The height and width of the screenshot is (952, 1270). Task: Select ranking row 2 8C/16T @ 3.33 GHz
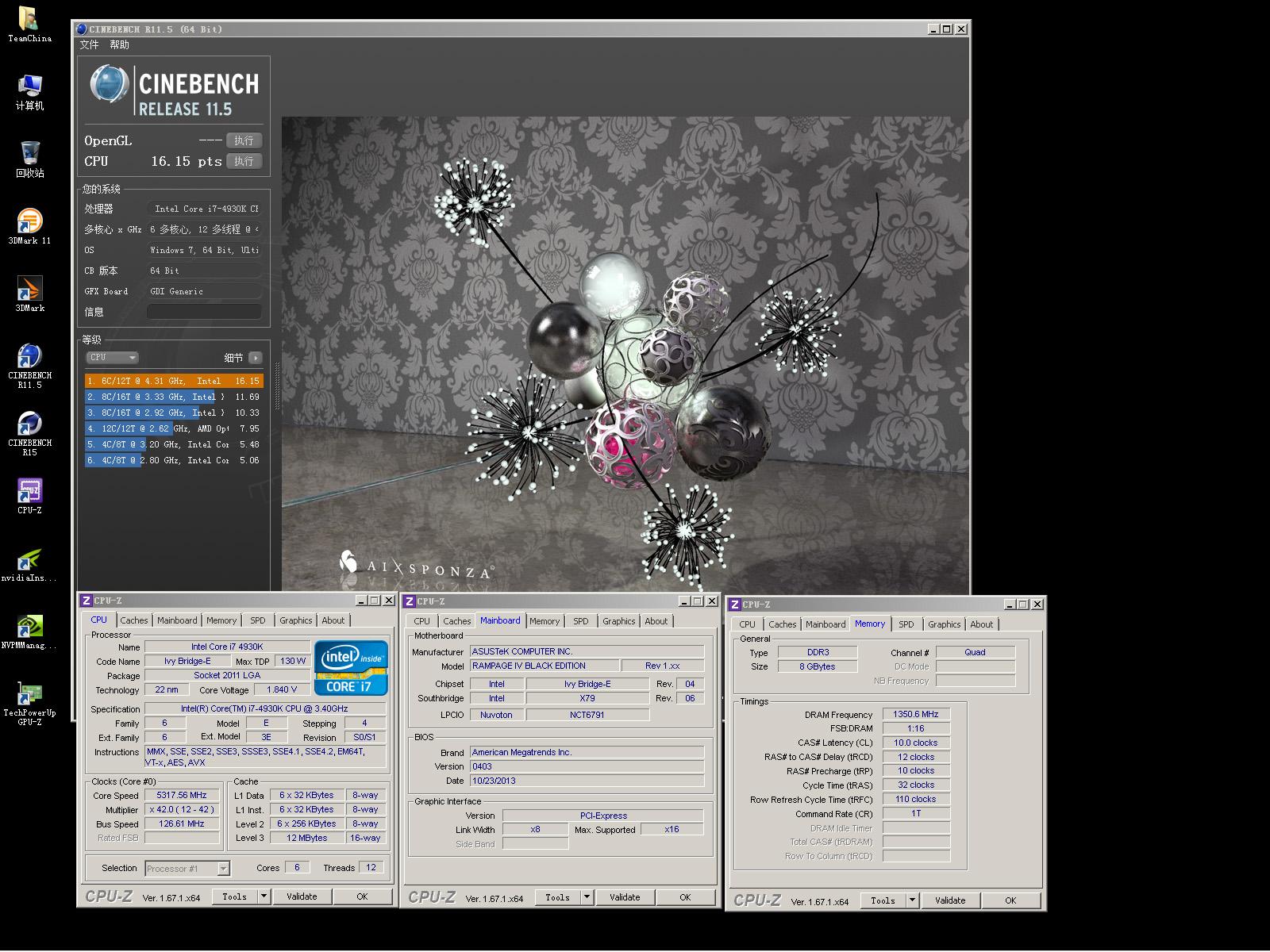174,397
